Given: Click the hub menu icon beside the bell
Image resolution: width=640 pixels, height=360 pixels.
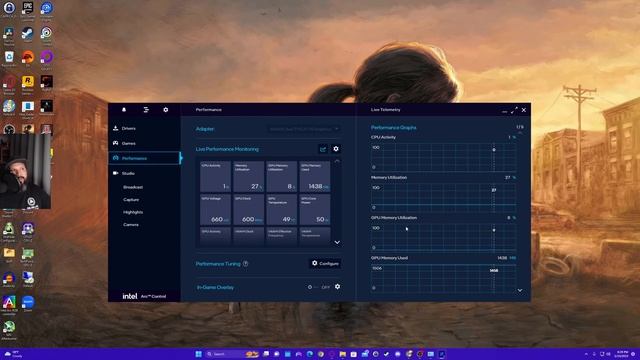Looking at the screenshot, I should [x=146, y=110].
